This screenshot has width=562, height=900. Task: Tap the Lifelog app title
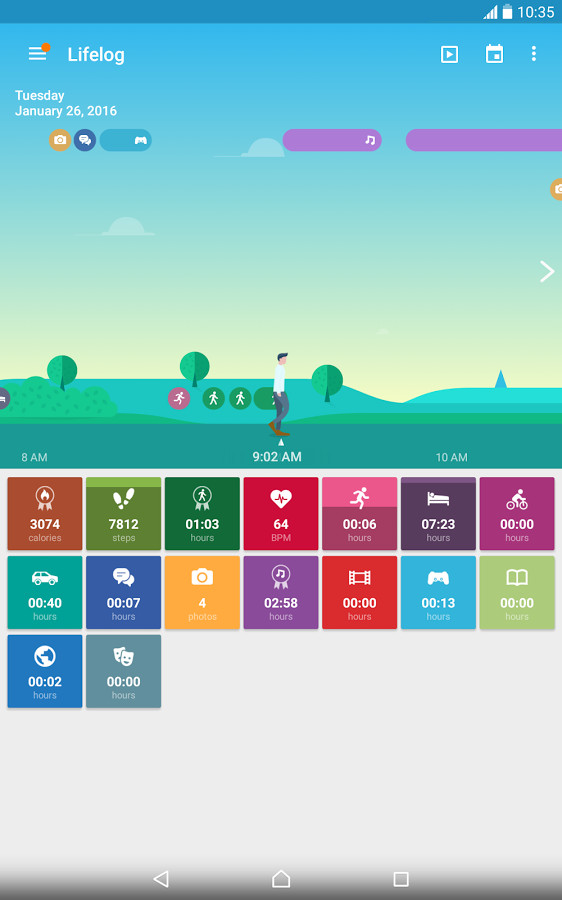click(x=96, y=55)
